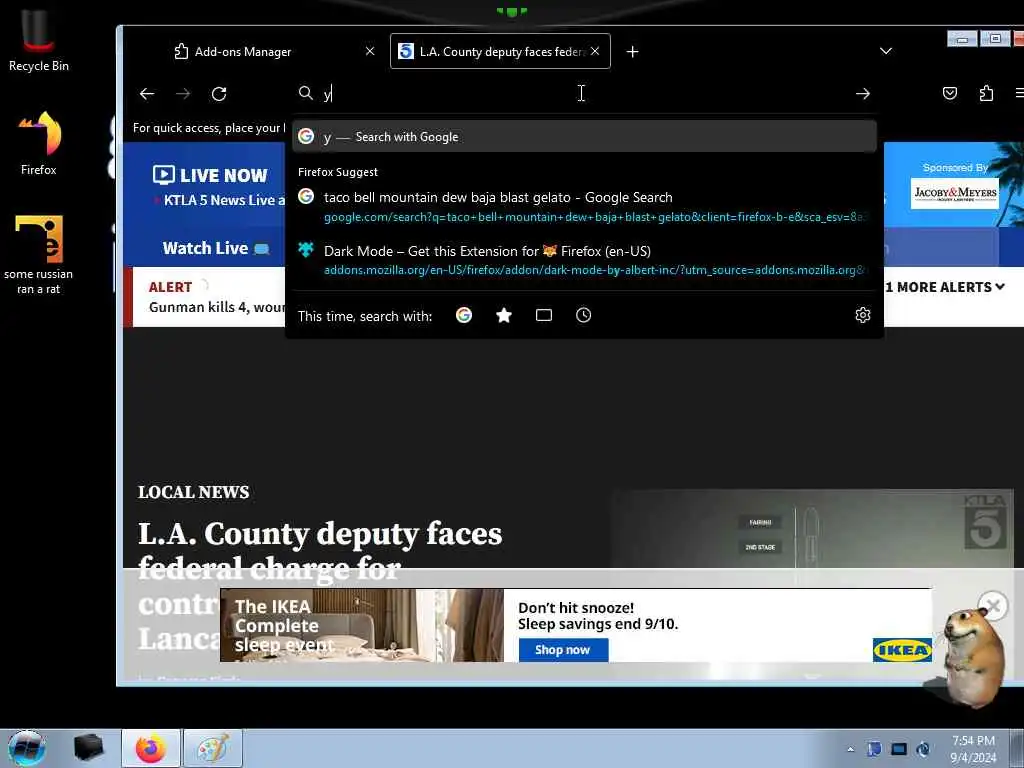Viewport: 1024px width, 768px height.
Task: Click the Watch Live link
Action: coord(216,248)
